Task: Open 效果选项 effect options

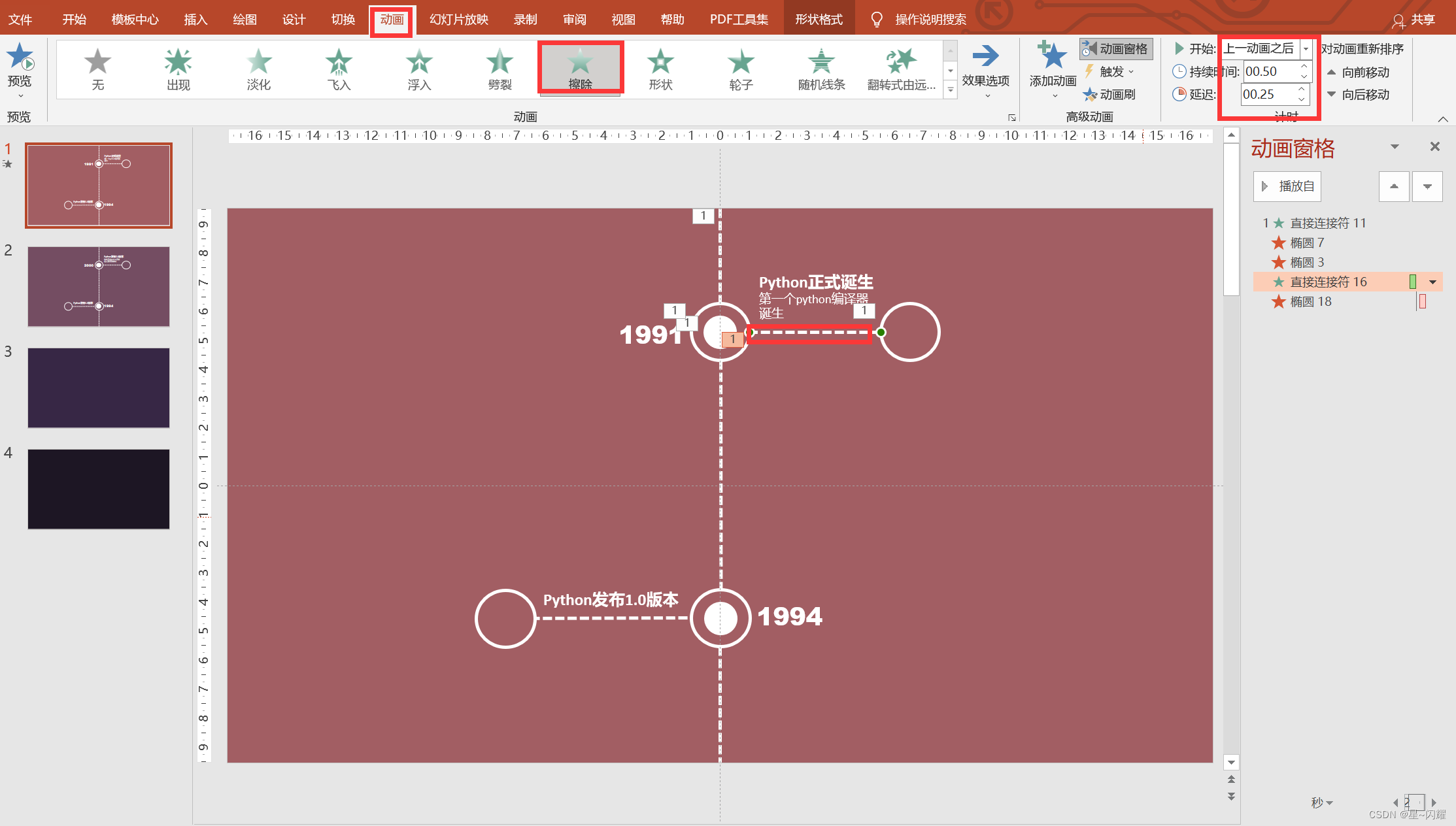Action: coord(985,71)
